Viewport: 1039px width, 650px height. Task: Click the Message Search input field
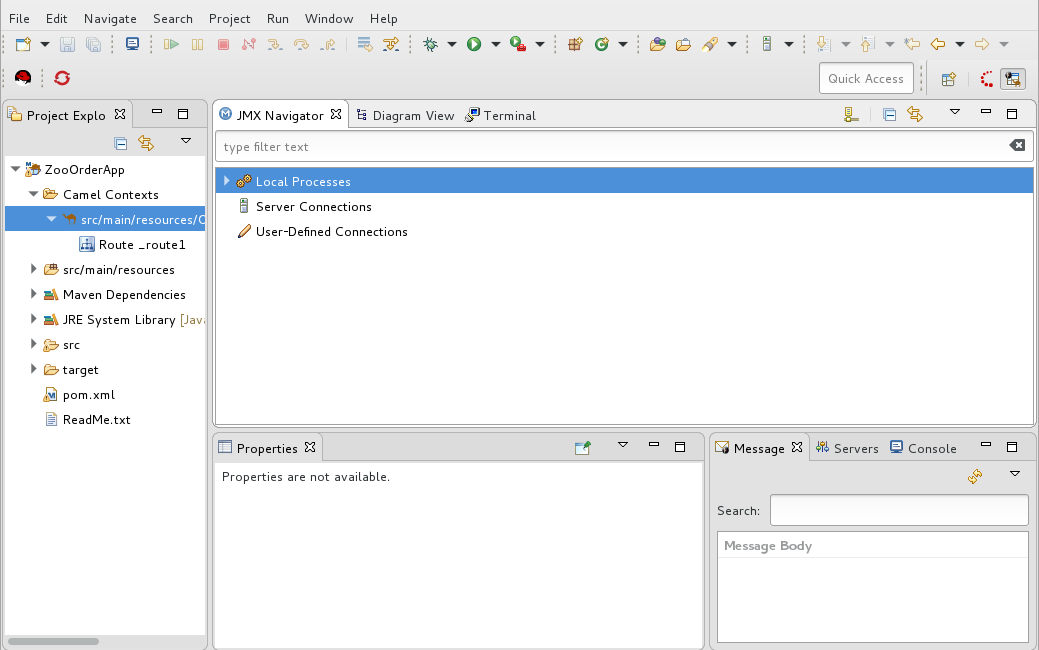(x=898, y=510)
